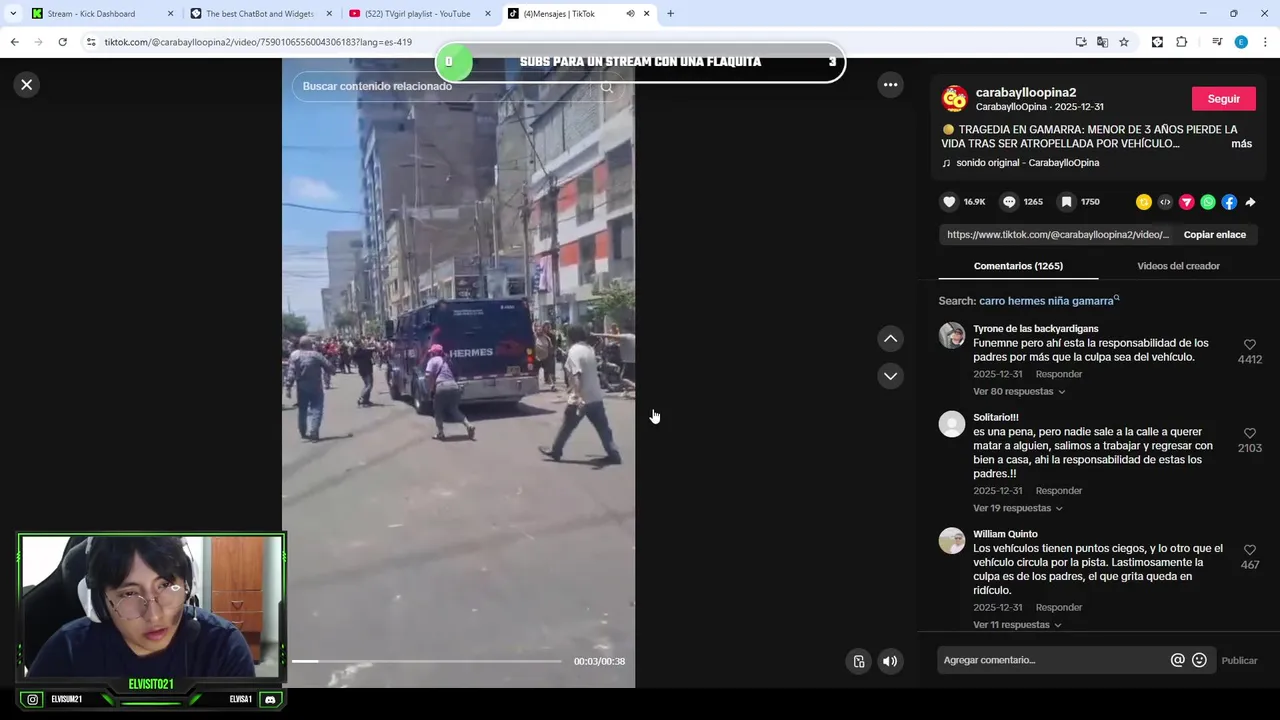Screen dimensions: 1280x720
Task: Get the embed code icon
Action: tap(1165, 202)
